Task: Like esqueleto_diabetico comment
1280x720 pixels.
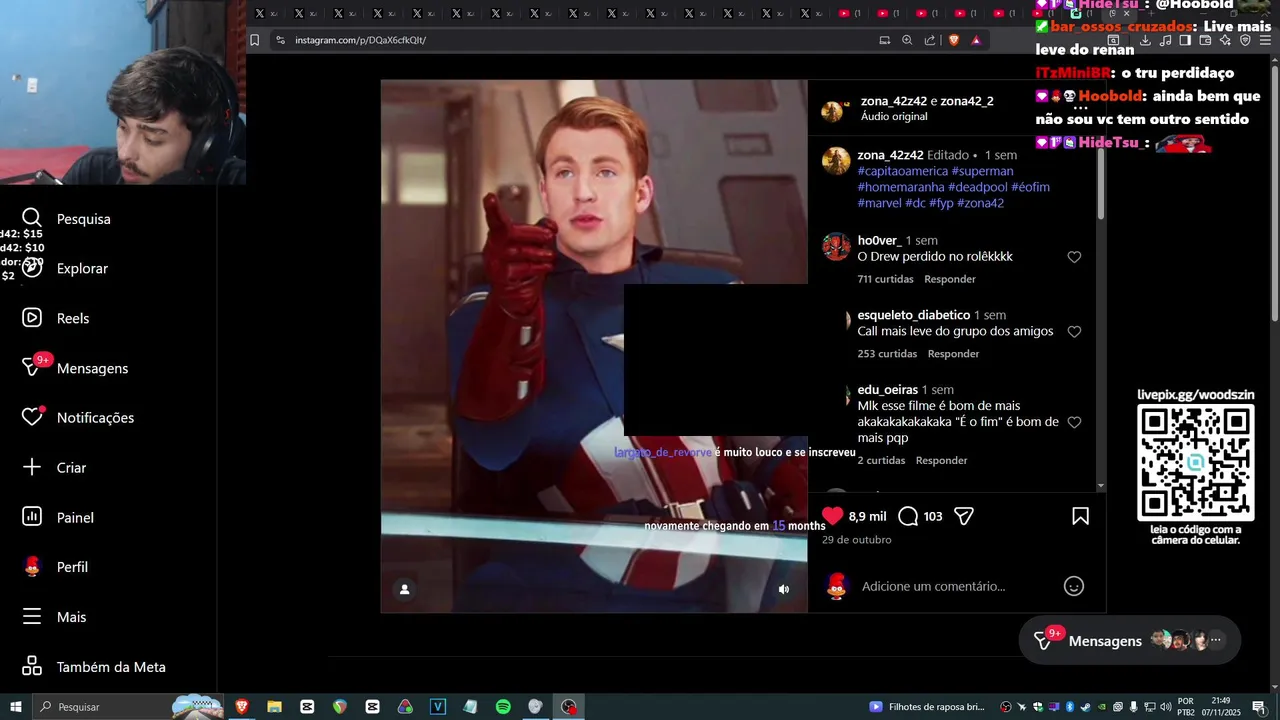Action: [1074, 331]
